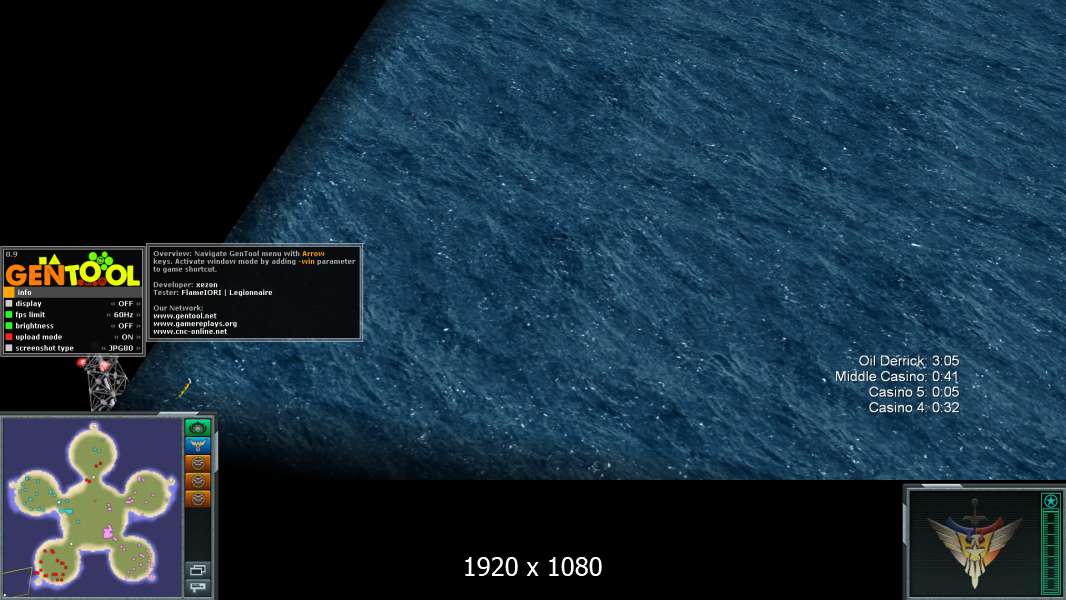Screen dimensions: 1066x600
Task: Click the Developer: xezen line
Action: pyautogui.click(x=185, y=285)
